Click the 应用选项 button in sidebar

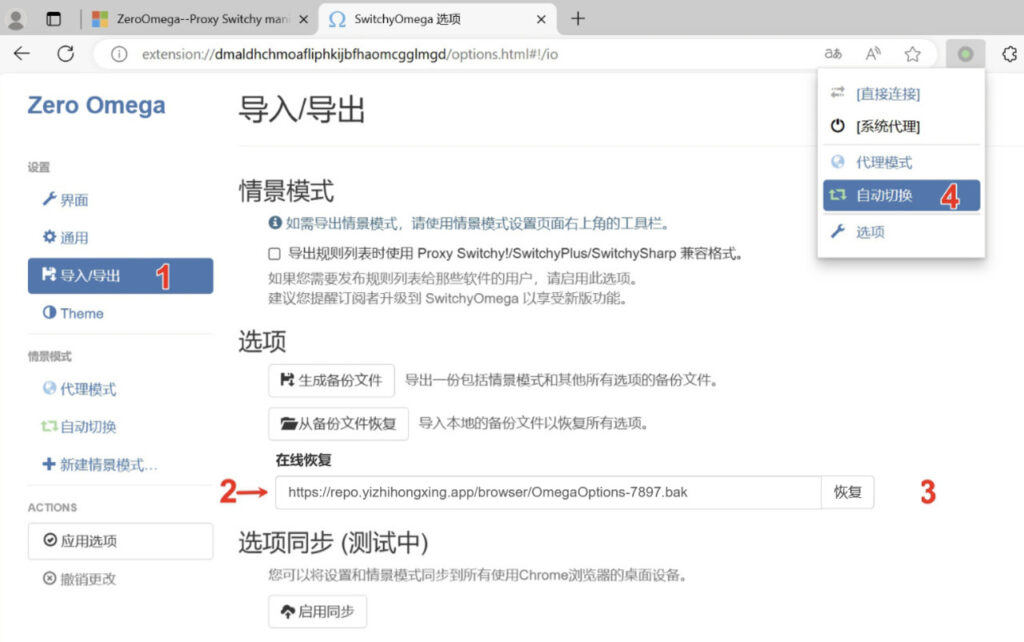click(x=120, y=541)
